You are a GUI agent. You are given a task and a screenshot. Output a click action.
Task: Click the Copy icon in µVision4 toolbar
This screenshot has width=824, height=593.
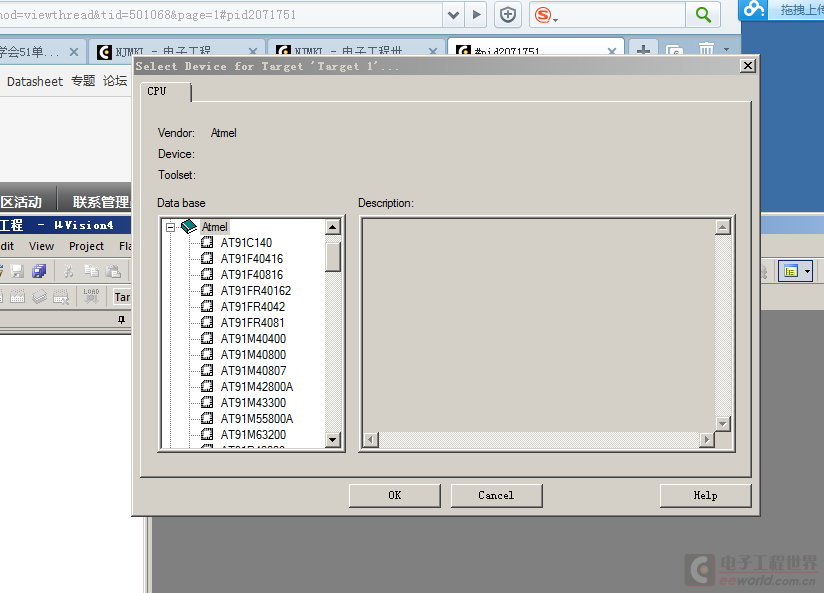(x=91, y=271)
